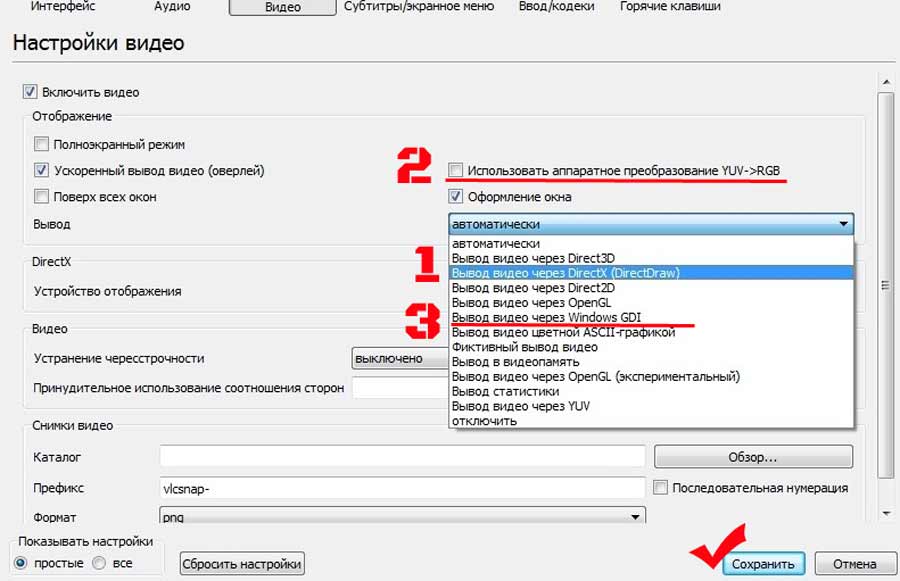Select the простые settings radio button
This screenshot has height=581, width=900.
21,563
